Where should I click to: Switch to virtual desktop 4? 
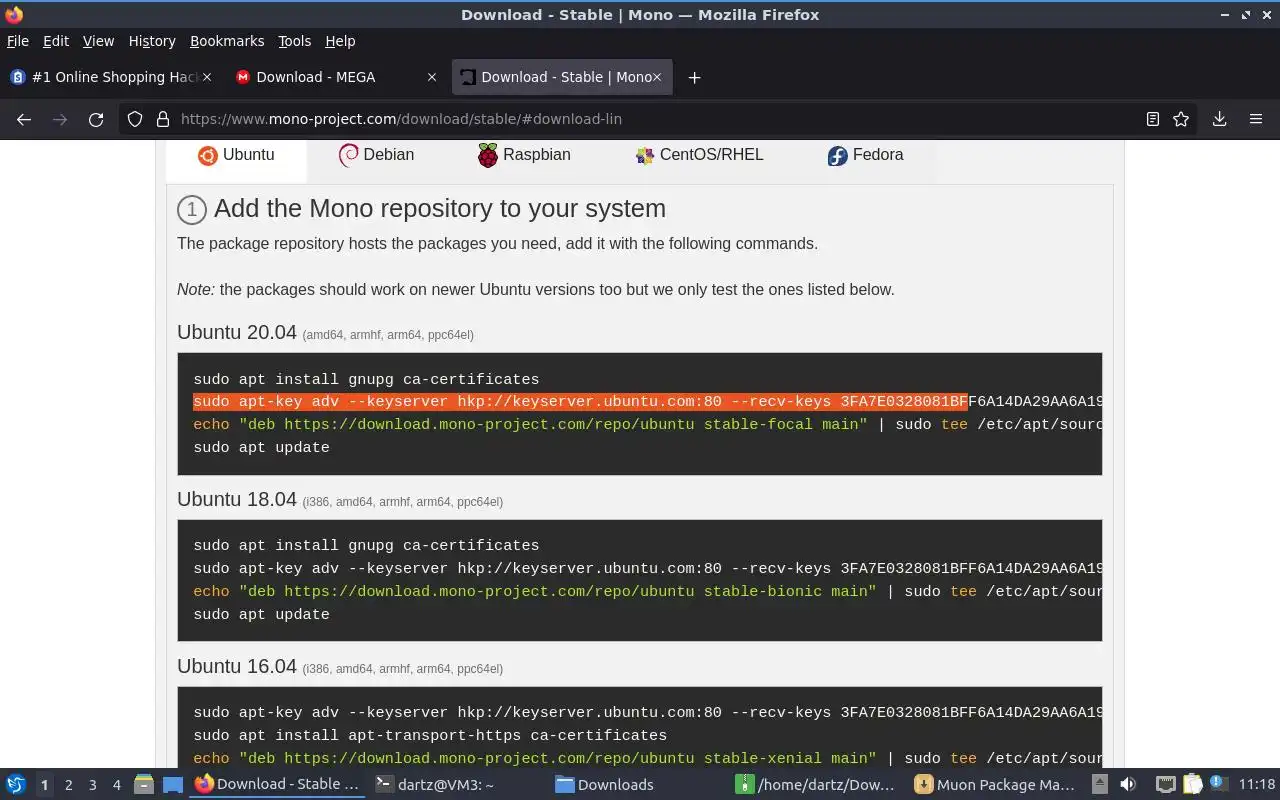(116, 785)
